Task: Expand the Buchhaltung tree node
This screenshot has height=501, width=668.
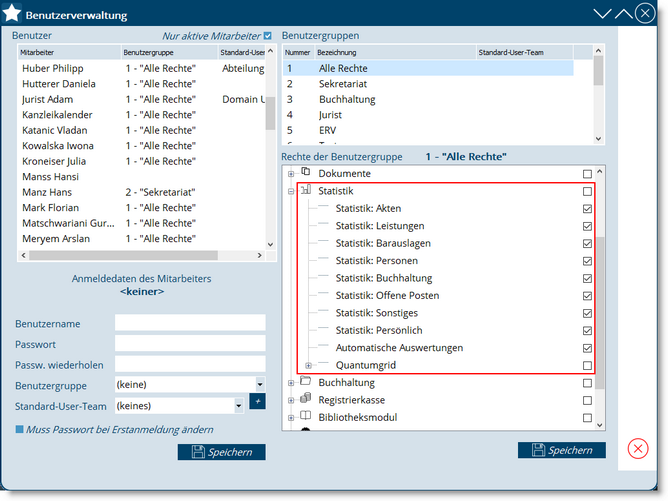Action: [x=291, y=383]
